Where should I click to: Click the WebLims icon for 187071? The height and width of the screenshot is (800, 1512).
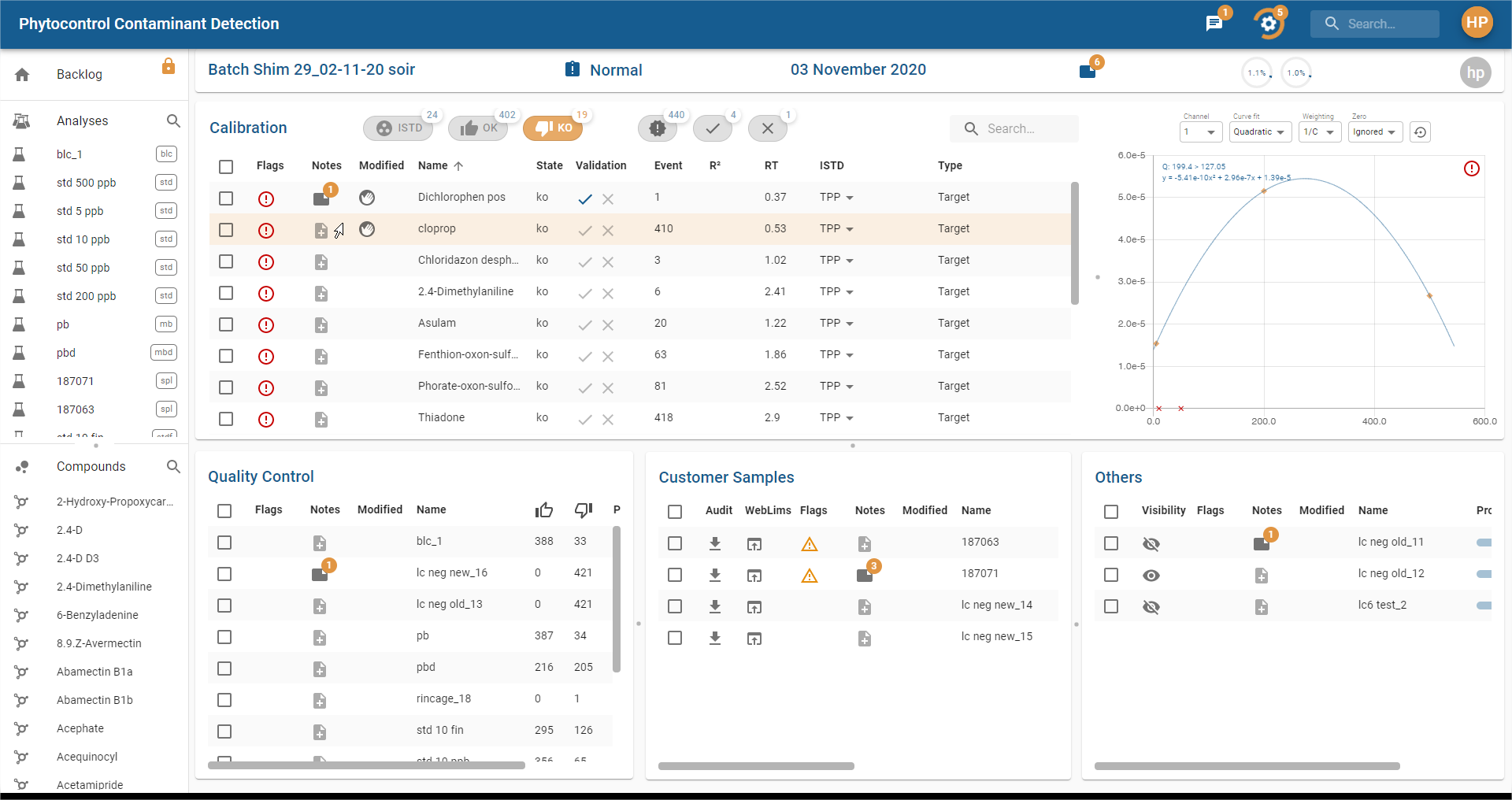coord(754,576)
